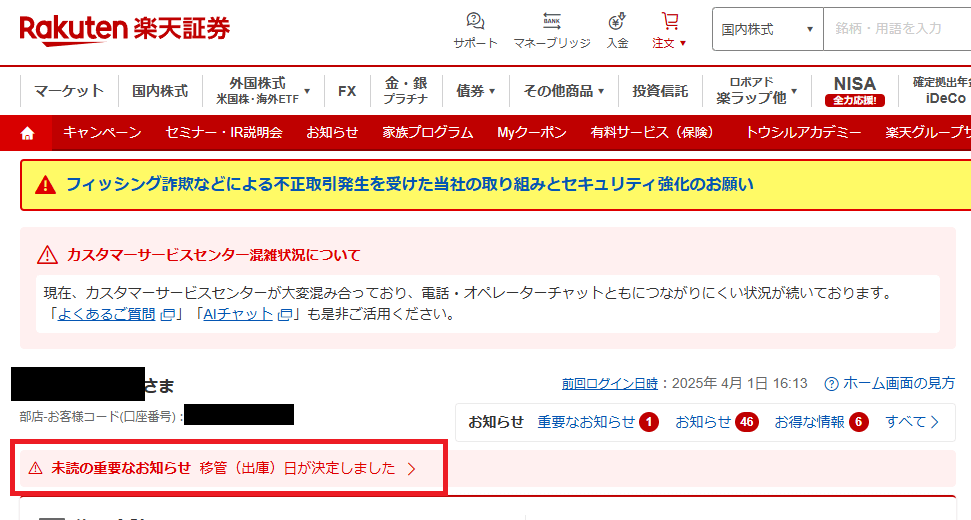Open the deposit (入金) yen icon
971x520 pixels.
click(x=617, y=22)
